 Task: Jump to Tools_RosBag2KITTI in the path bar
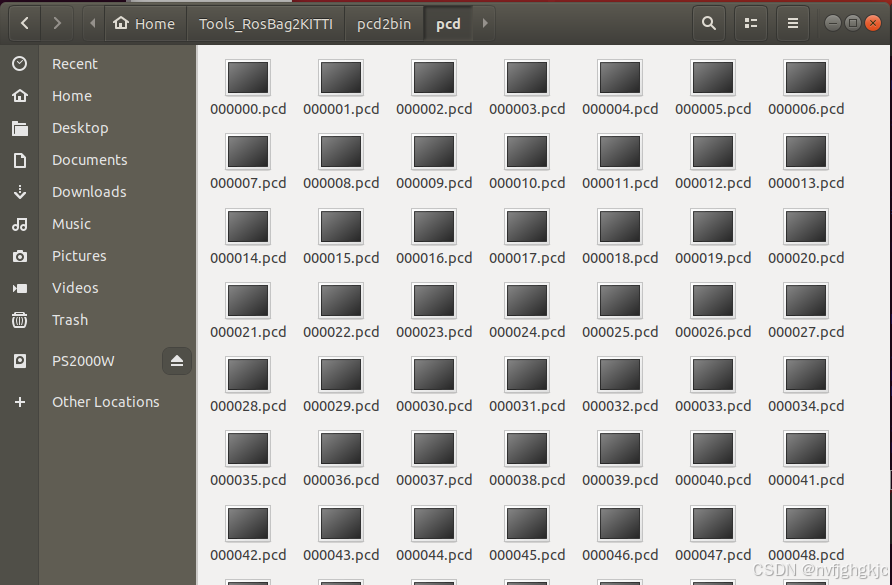266,23
